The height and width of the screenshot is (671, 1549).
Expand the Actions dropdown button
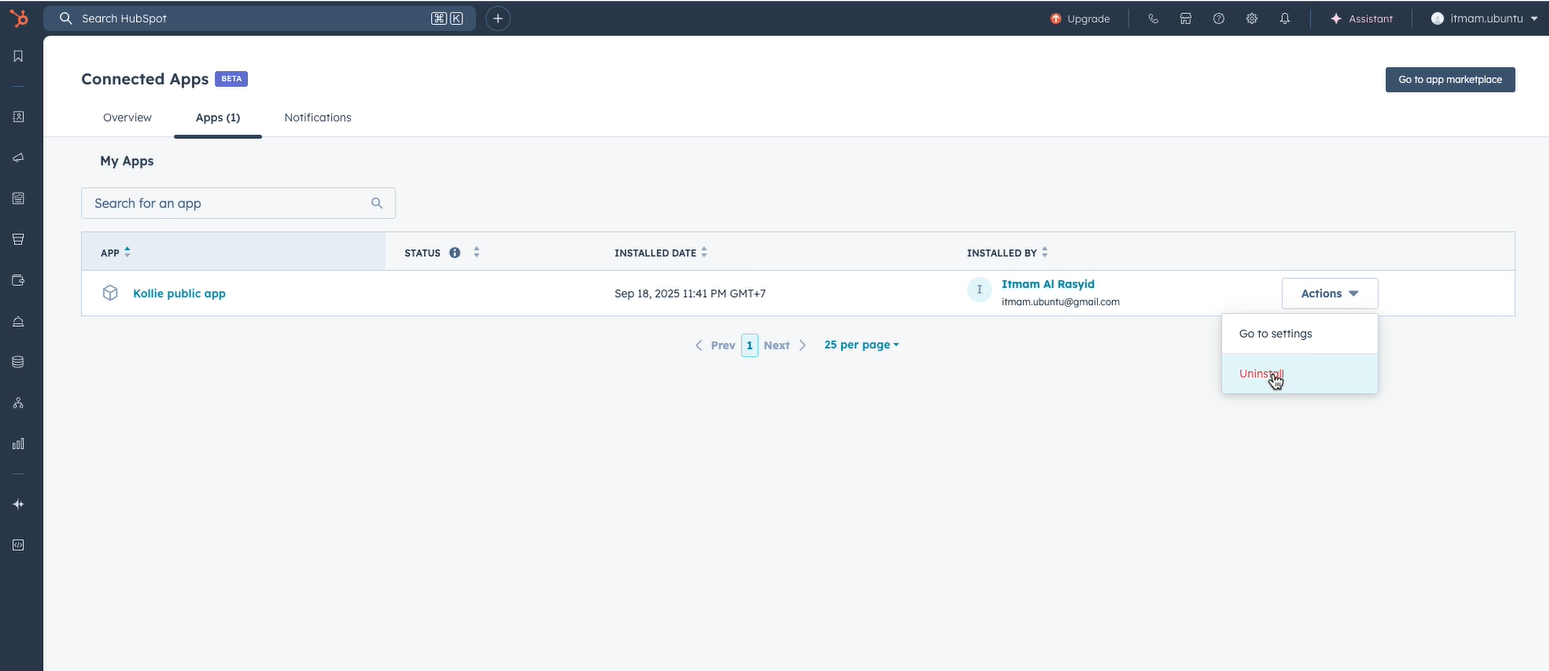pyautogui.click(x=1329, y=293)
